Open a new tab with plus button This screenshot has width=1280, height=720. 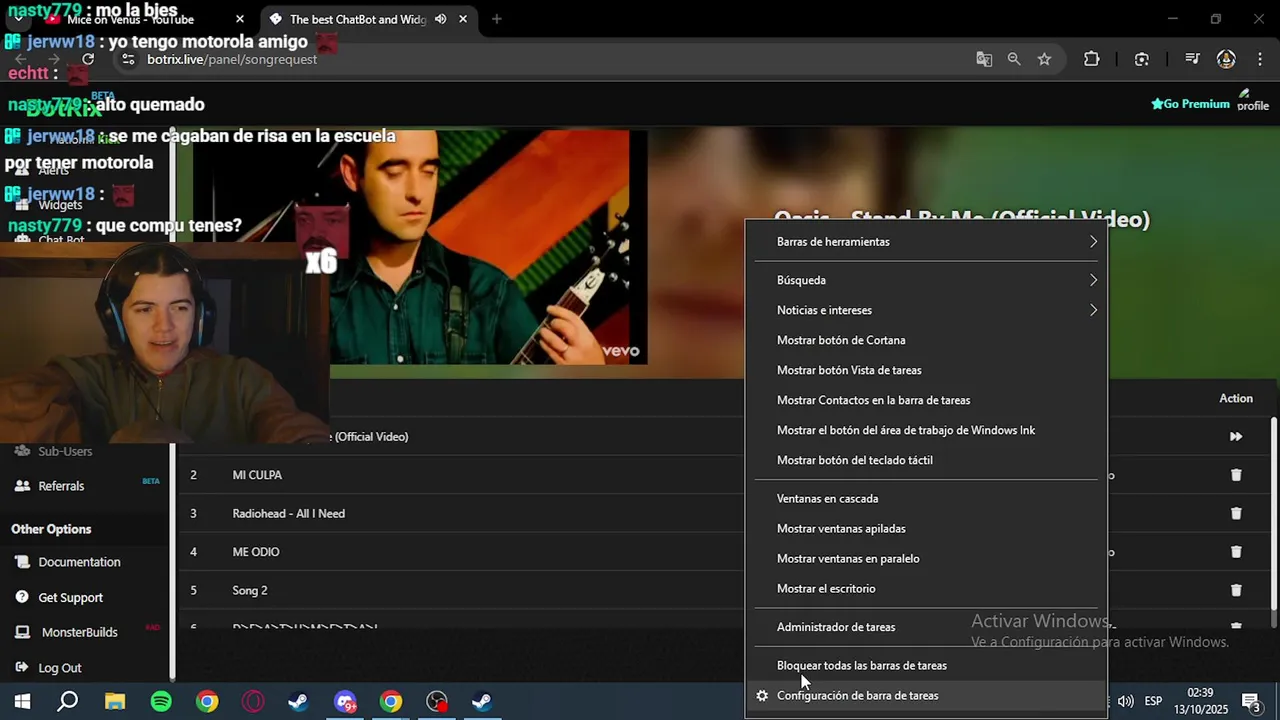click(x=497, y=19)
